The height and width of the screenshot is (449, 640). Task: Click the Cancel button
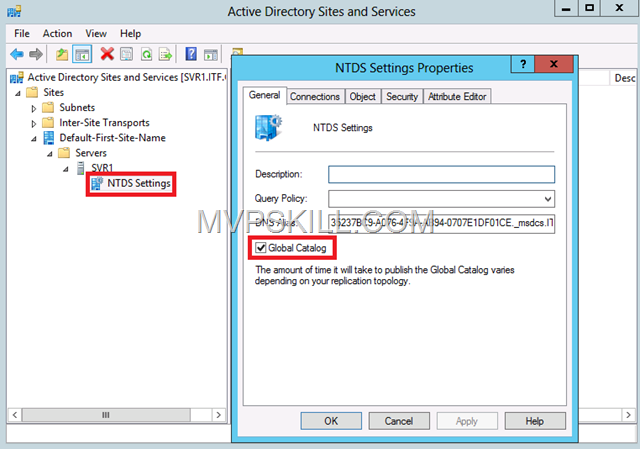coord(398,421)
